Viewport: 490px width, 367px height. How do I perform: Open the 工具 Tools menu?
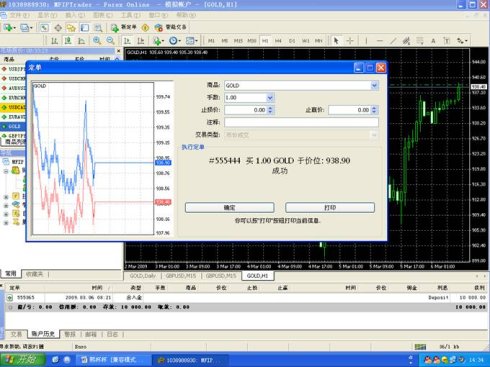pos(130,15)
